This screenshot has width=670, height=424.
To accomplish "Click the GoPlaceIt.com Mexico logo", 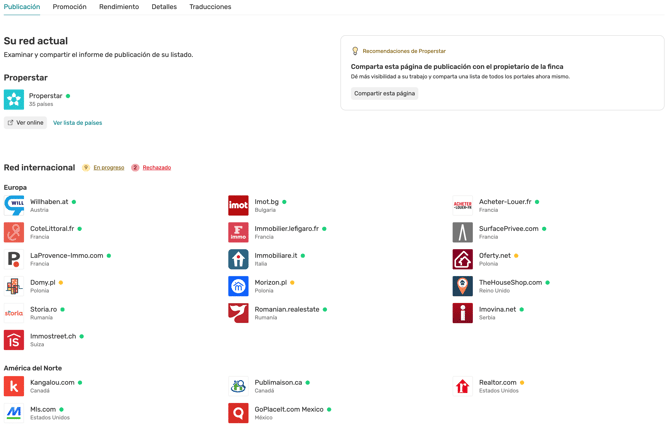I will 238,413.
